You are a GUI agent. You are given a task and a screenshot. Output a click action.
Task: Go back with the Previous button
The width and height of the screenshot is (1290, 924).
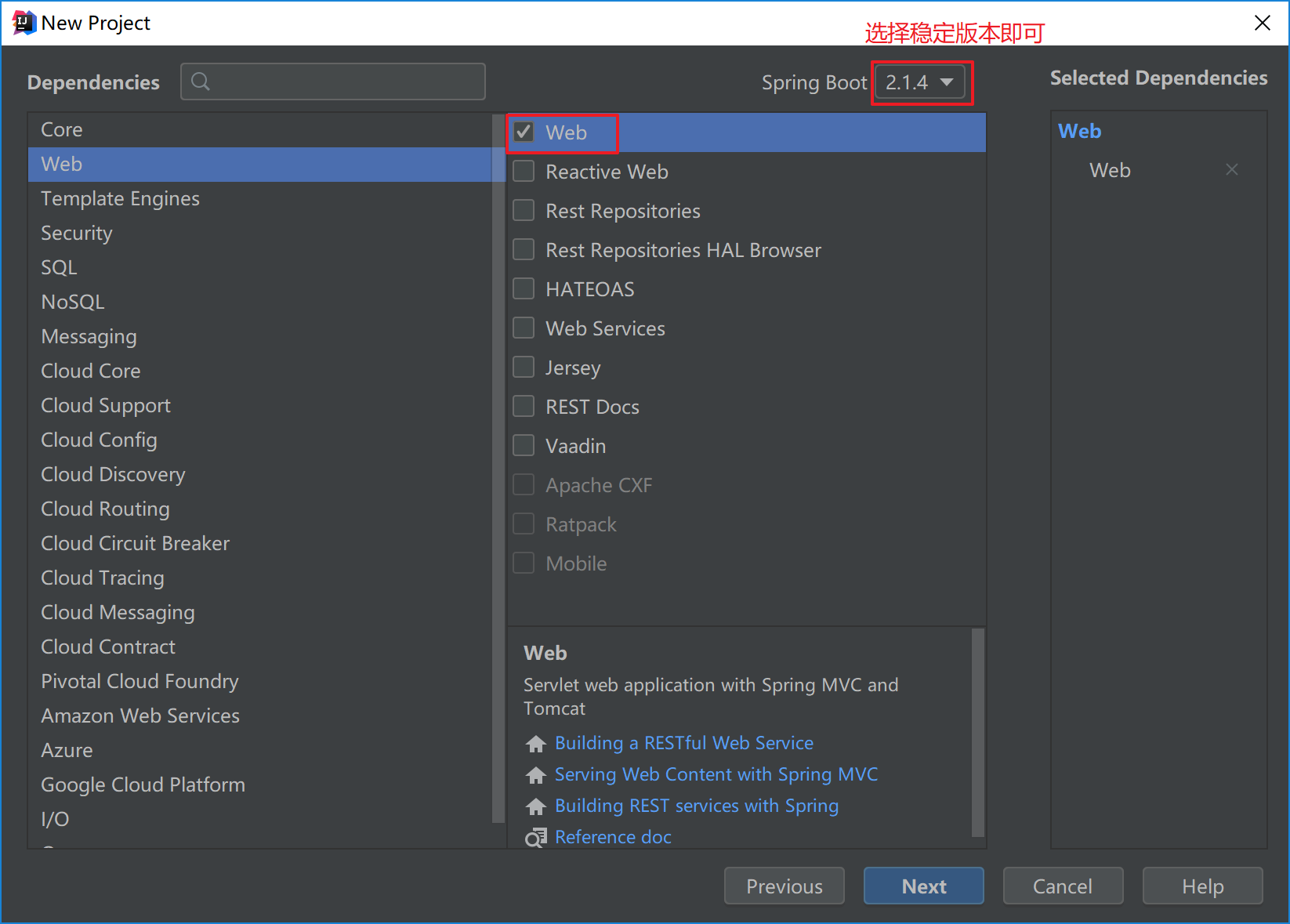pyautogui.click(x=785, y=886)
